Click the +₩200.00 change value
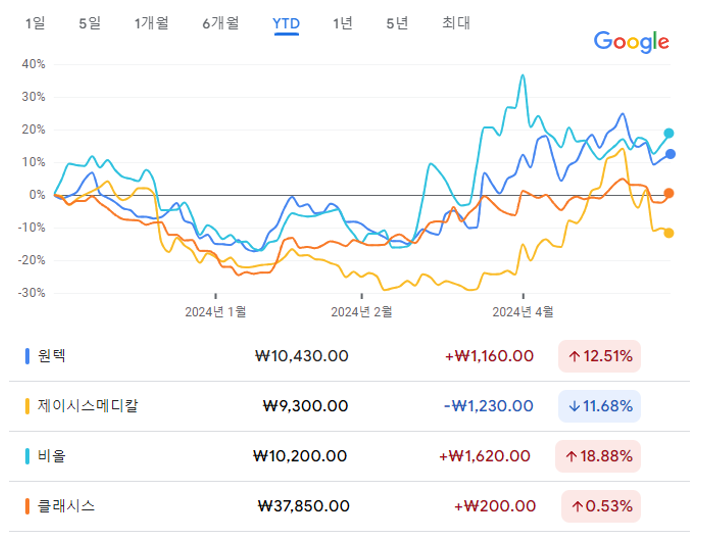 495,506
